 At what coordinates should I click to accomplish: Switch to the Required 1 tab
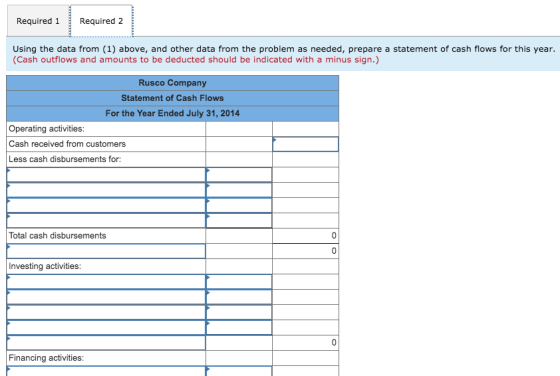(x=38, y=21)
